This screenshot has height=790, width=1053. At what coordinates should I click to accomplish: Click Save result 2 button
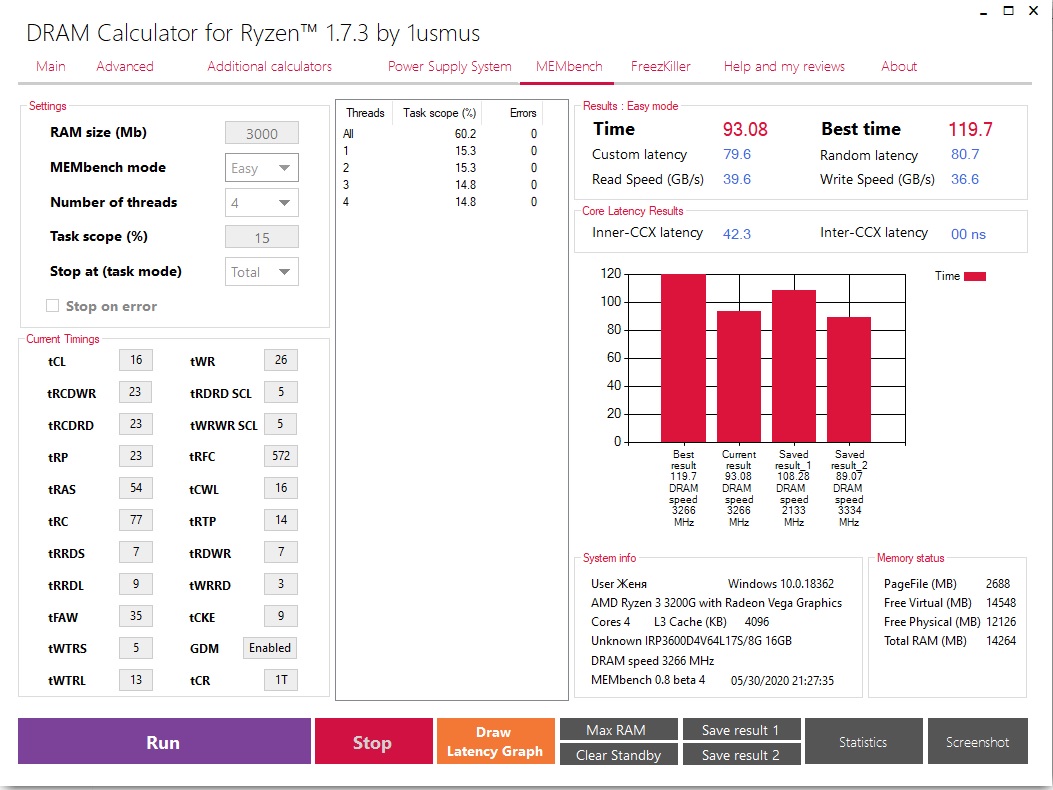coord(741,754)
